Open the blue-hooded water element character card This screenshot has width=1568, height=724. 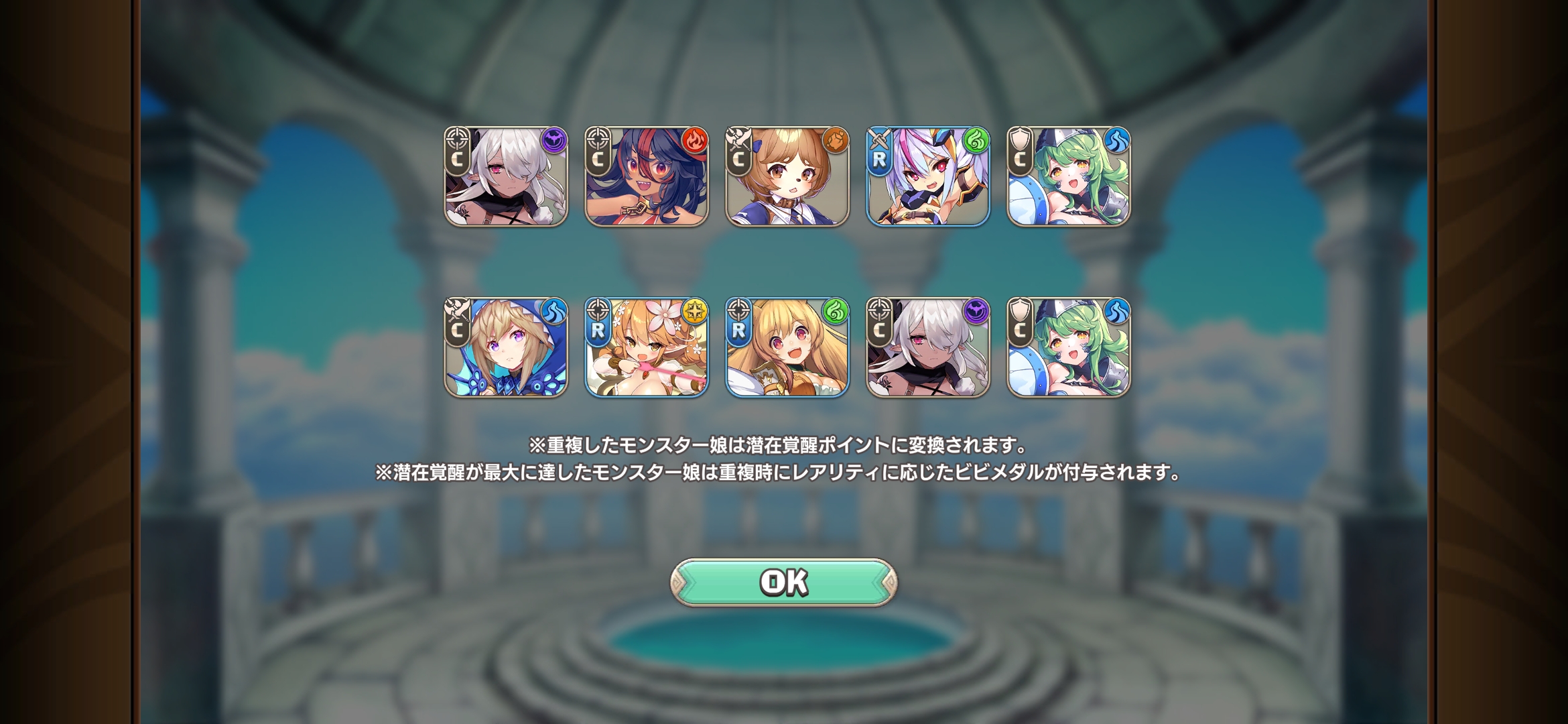pos(506,347)
